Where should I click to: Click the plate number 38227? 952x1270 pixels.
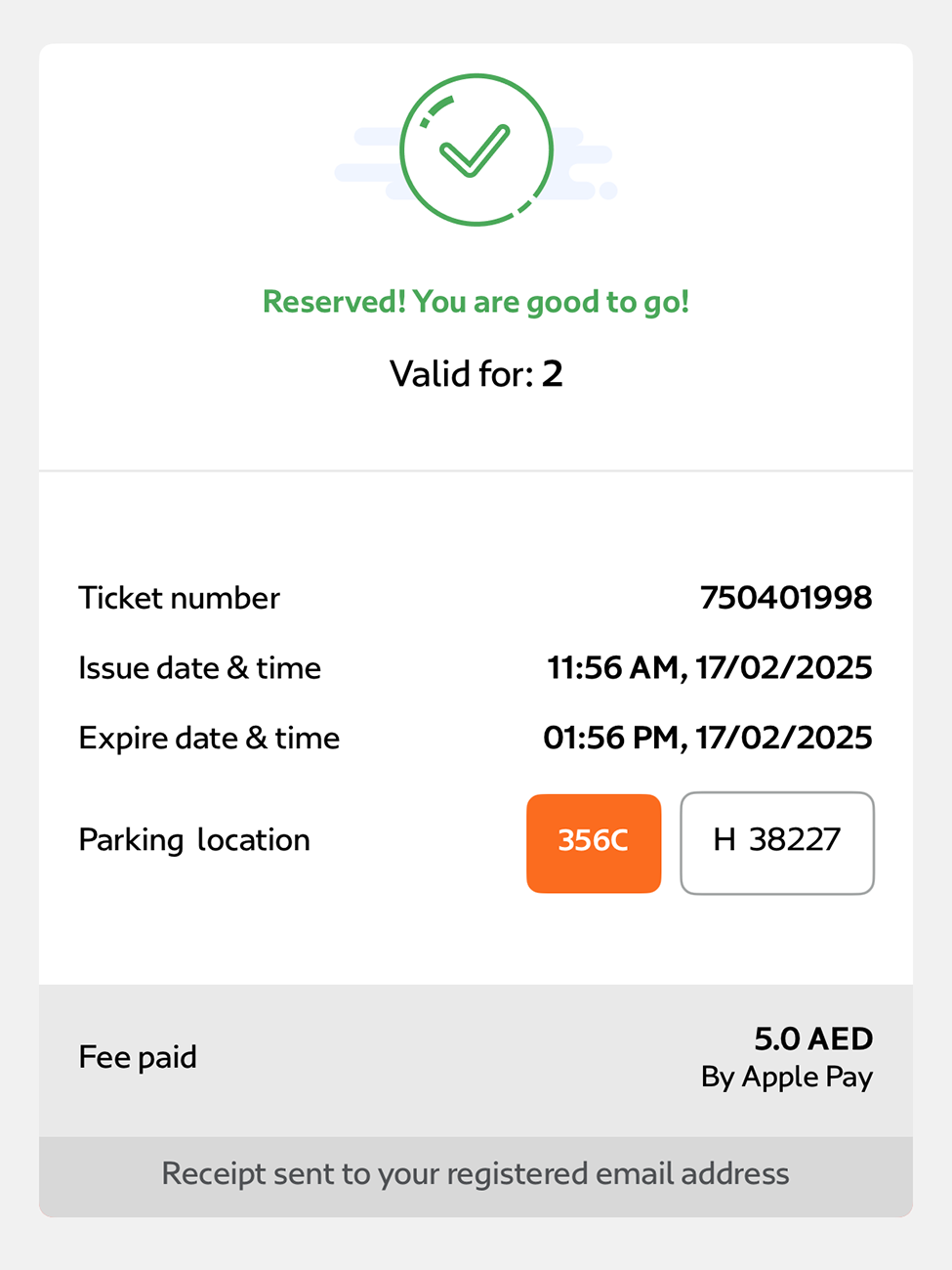[x=795, y=840]
